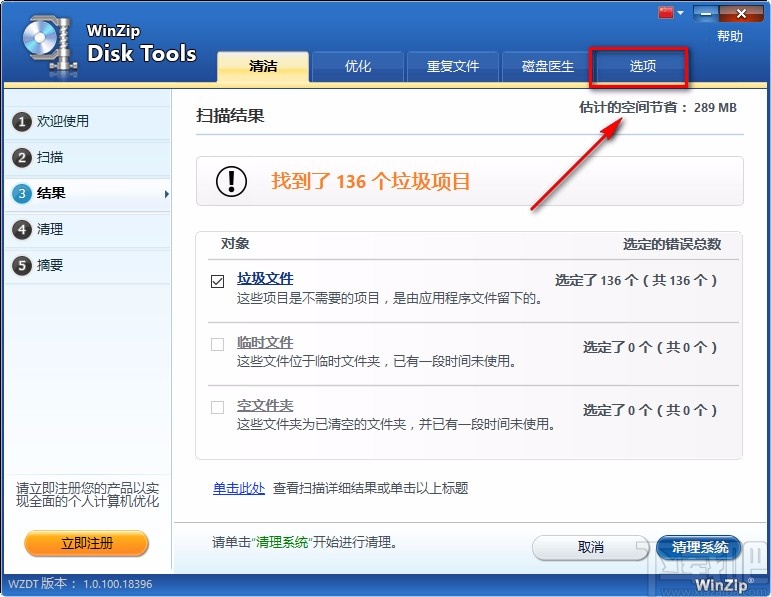Image resolution: width=771 pixels, height=597 pixels.
Task: Switch to the 优化 tab
Action: (x=358, y=66)
